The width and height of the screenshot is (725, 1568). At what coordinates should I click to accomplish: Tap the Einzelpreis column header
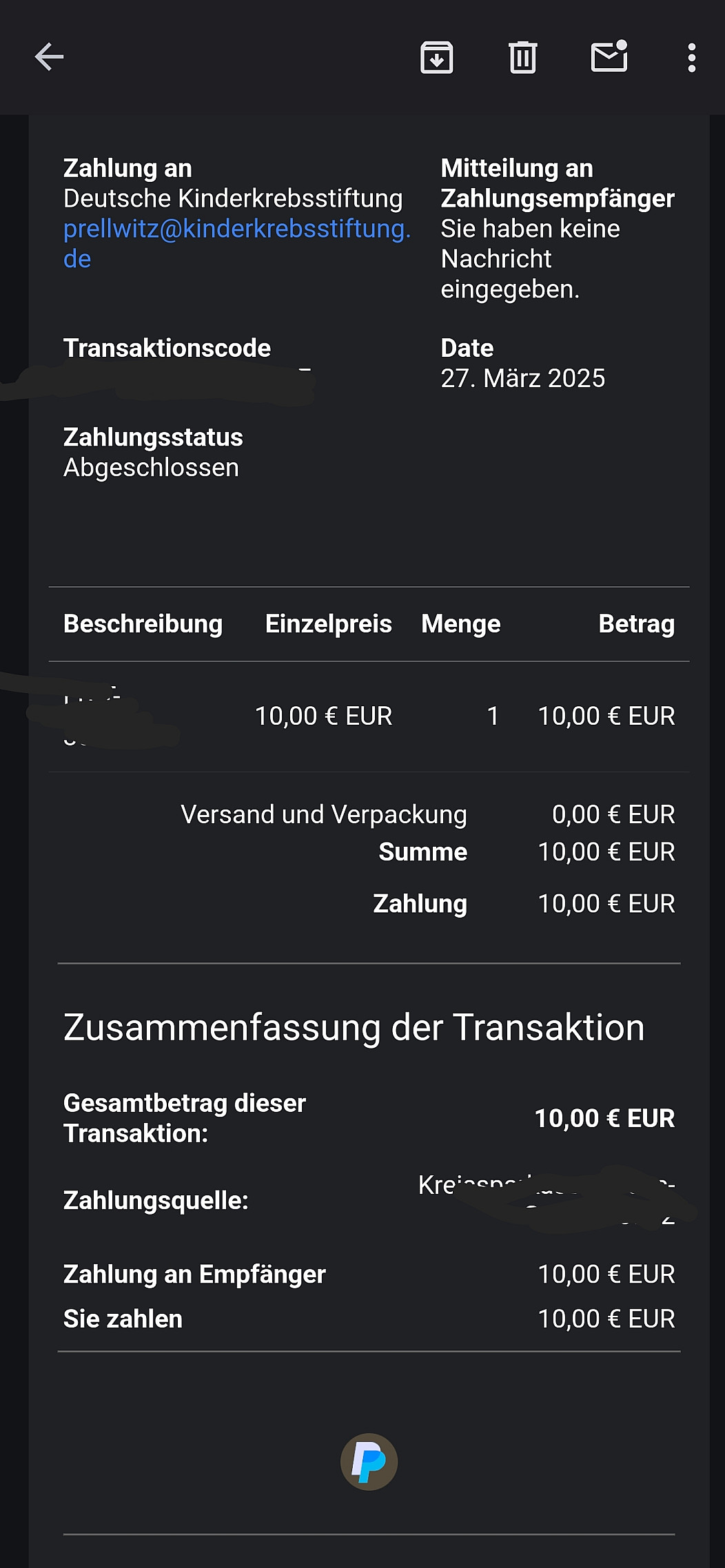coord(328,623)
